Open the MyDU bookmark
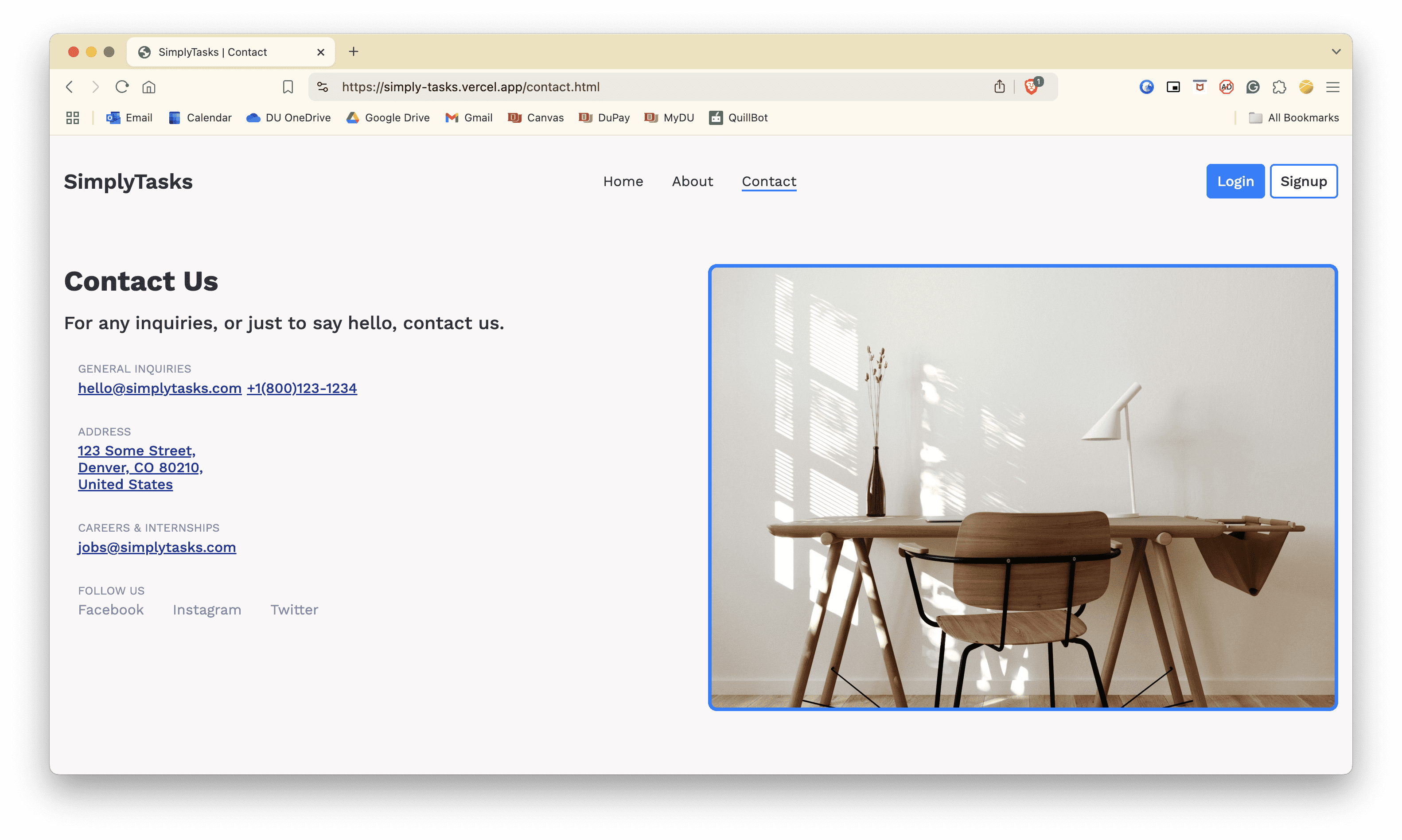1402x840 pixels. tap(669, 118)
